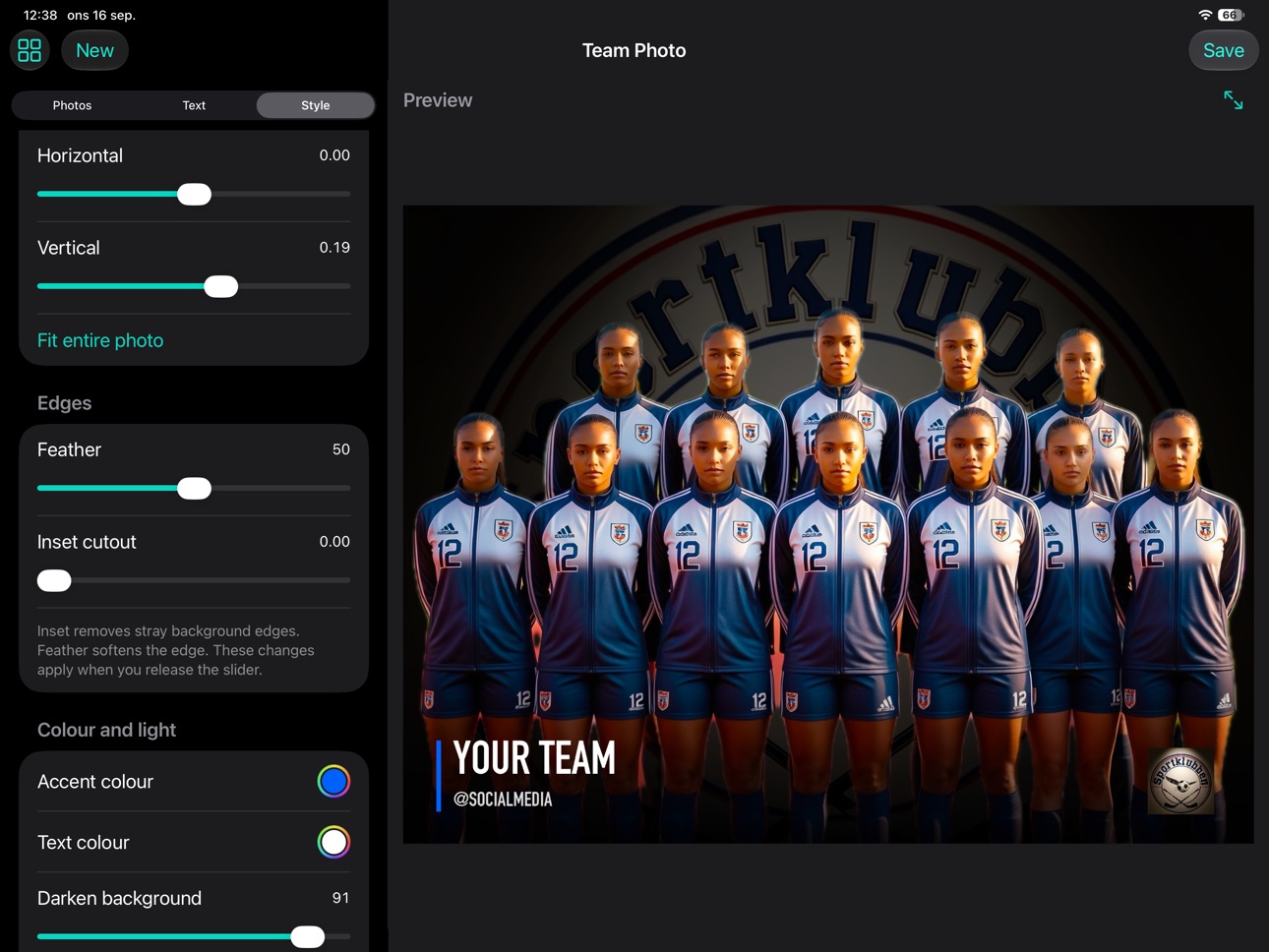Tap the Fit entire photo link
This screenshot has width=1269, height=952.
100,340
